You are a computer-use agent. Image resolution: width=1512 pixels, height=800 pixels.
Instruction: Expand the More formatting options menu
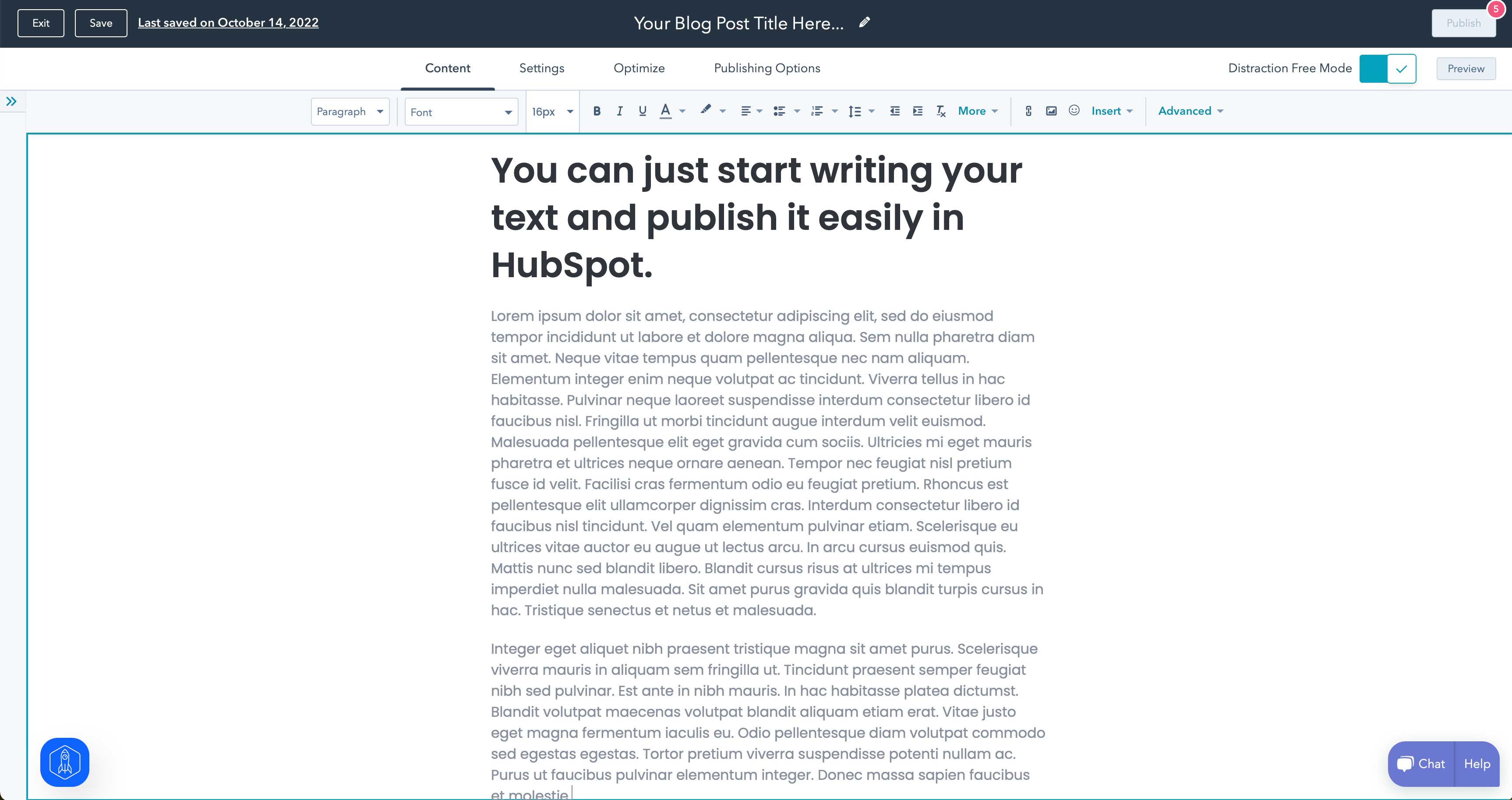point(976,111)
